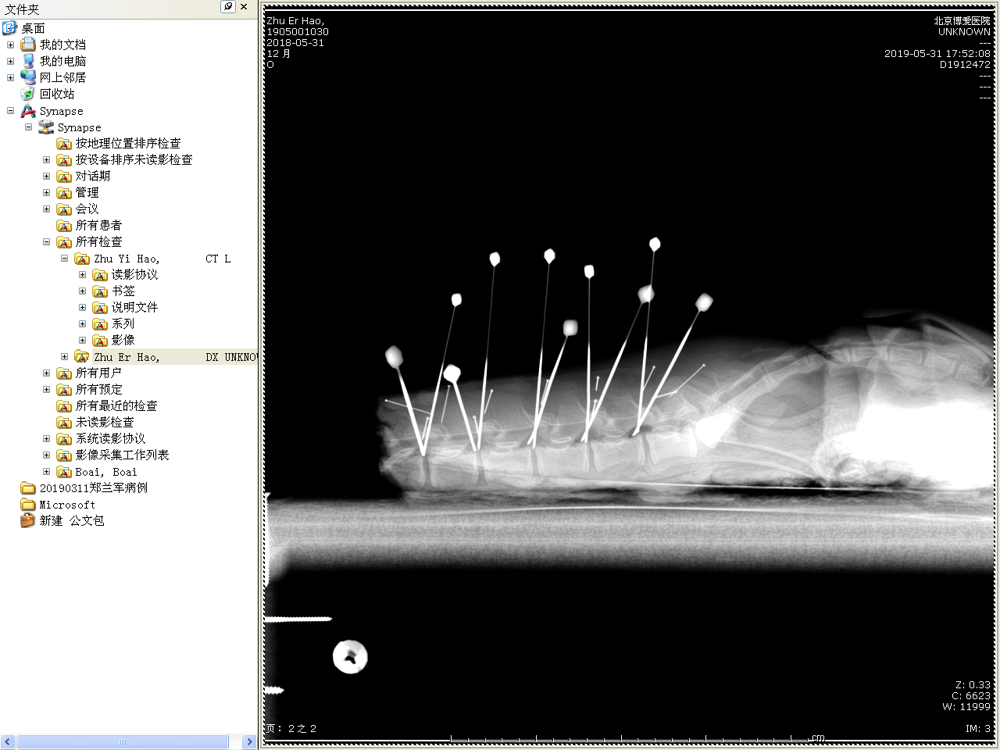Collapse the nested Synapse server node
This screenshot has height=750, width=1000.
tap(28, 127)
